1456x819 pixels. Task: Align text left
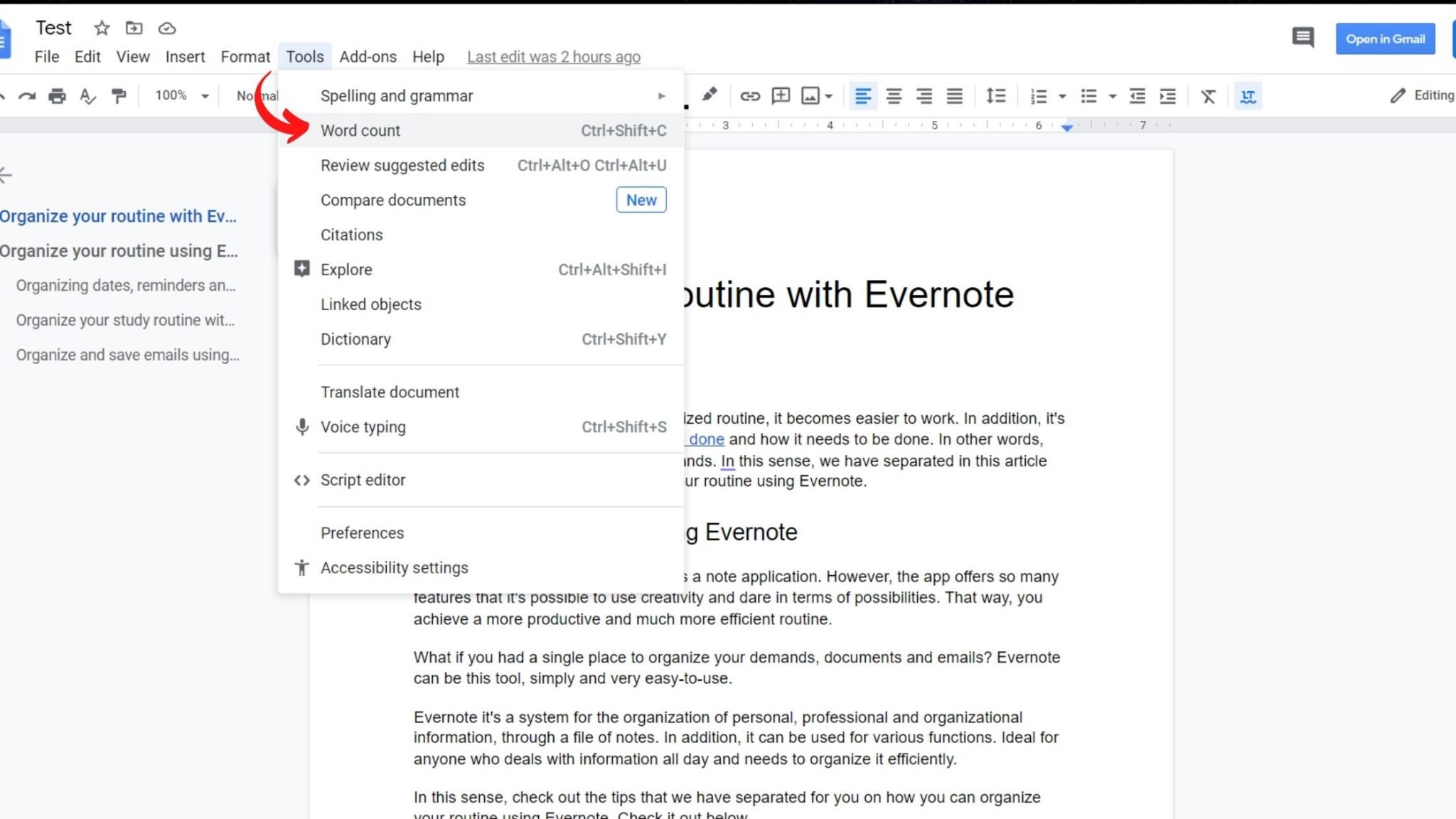coord(863,95)
